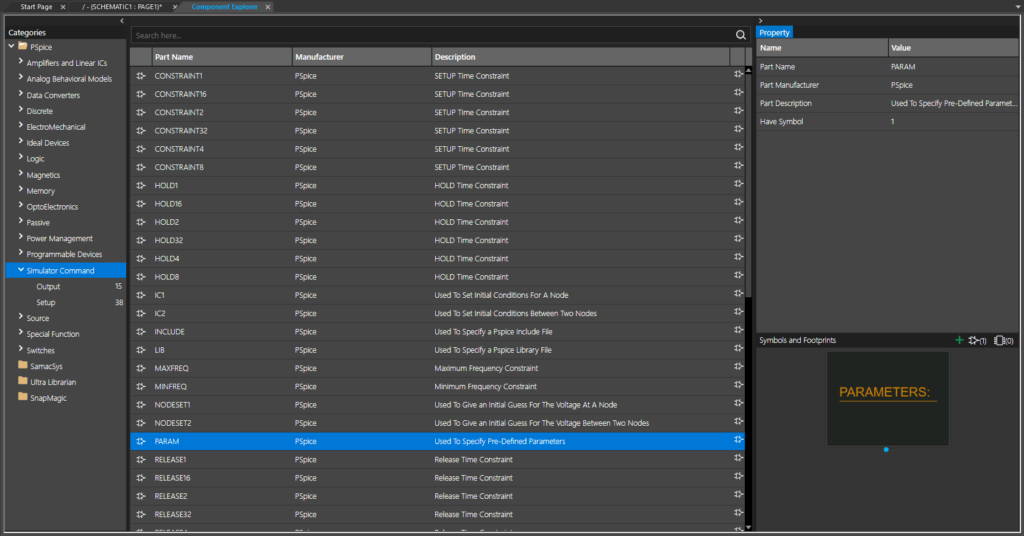1024x536 pixels.
Task: Select the Output subcategory
Action: coord(48,287)
